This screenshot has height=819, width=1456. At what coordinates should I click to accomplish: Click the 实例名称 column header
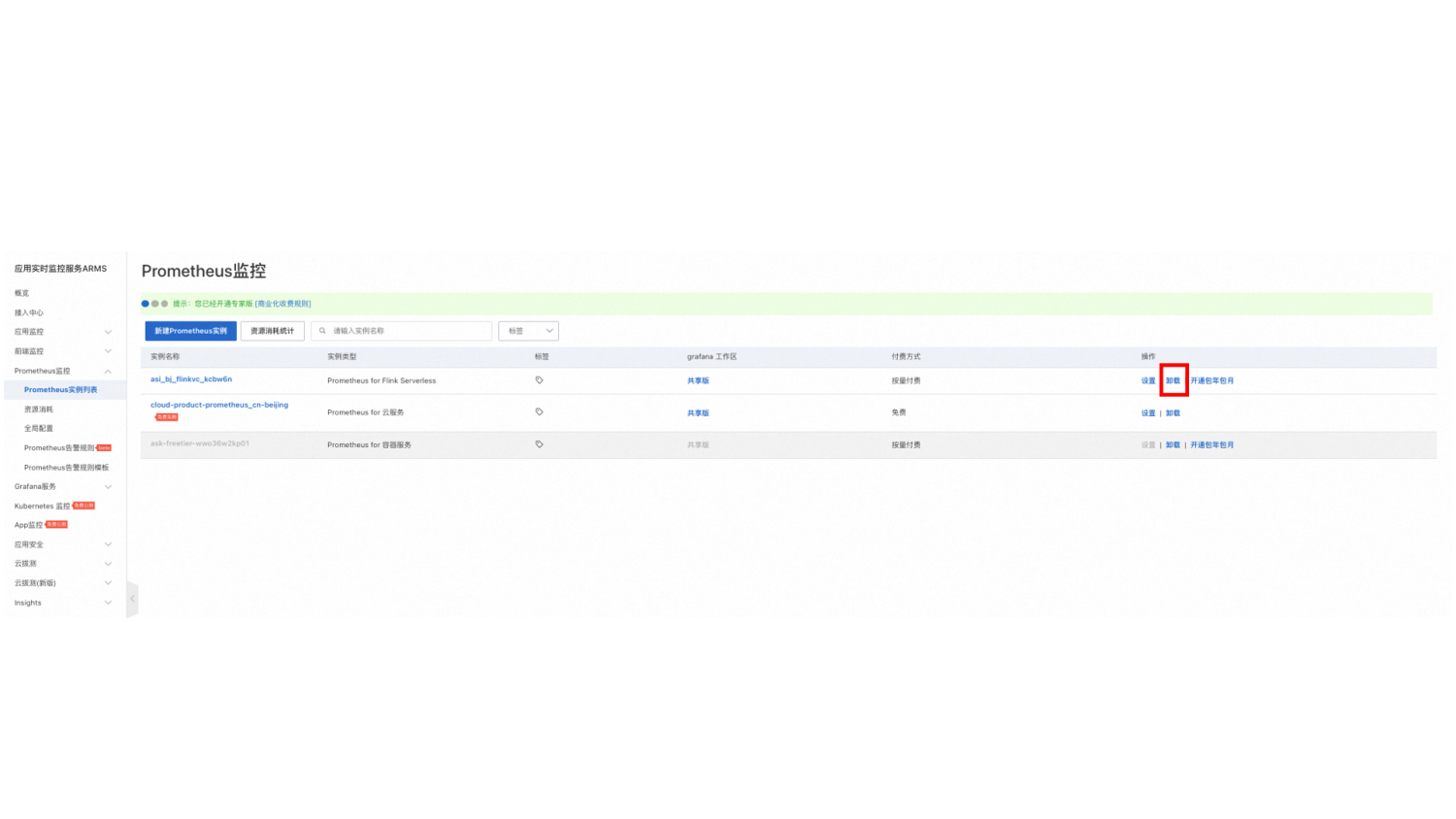coord(165,356)
